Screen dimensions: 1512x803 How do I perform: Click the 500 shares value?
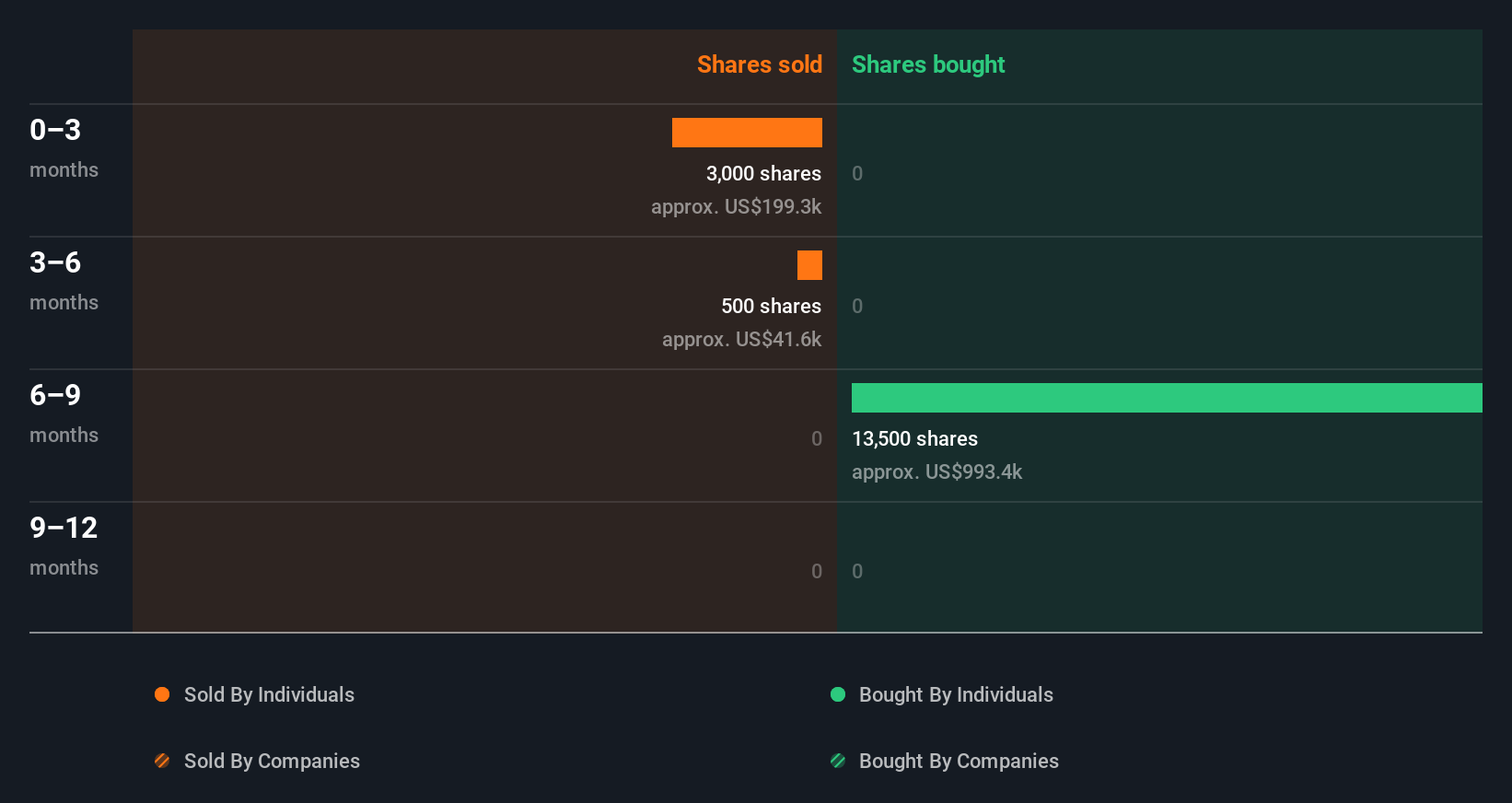click(x=771, y=306)
